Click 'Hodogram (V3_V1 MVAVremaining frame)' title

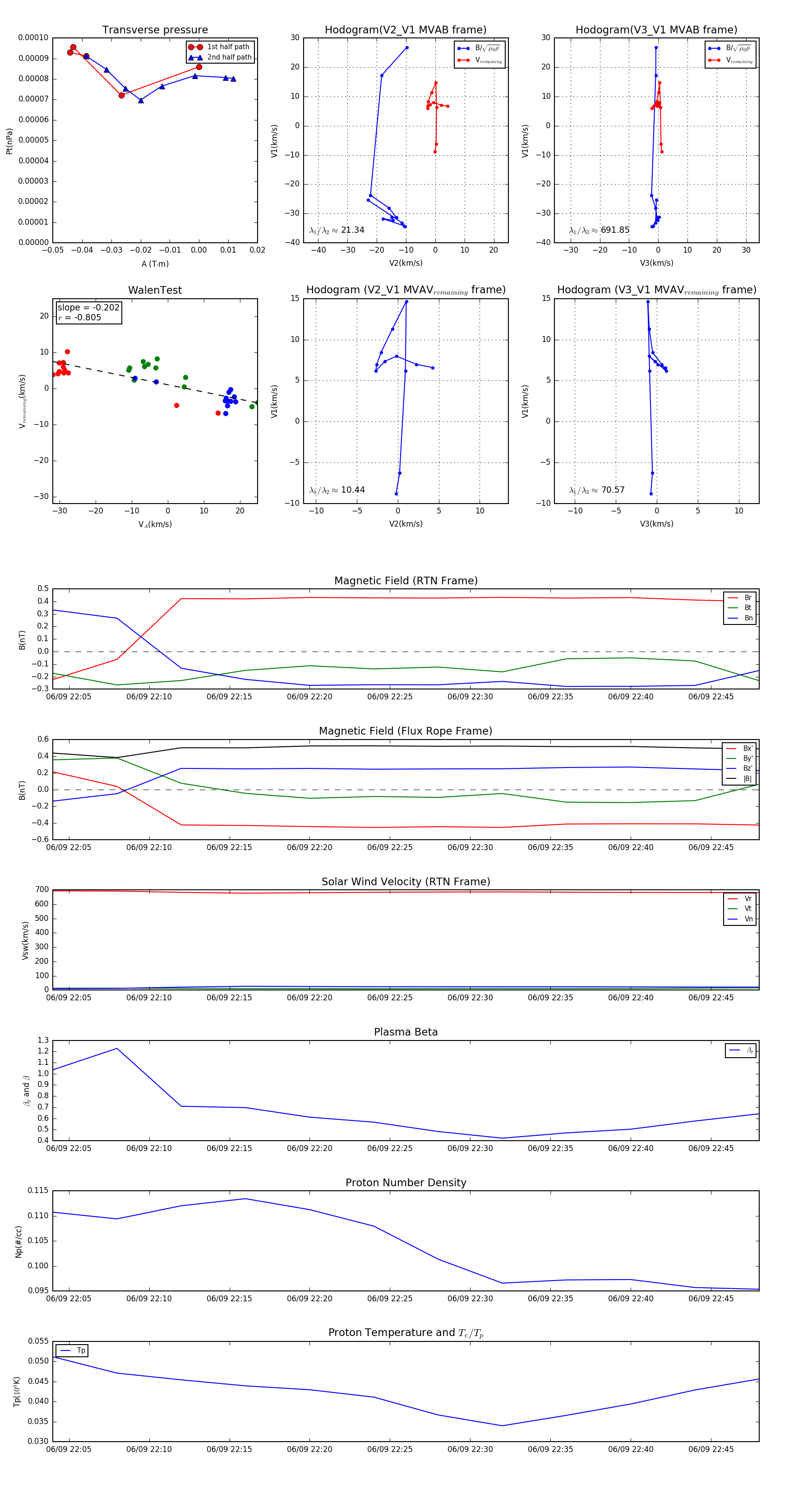pos(656,290)
